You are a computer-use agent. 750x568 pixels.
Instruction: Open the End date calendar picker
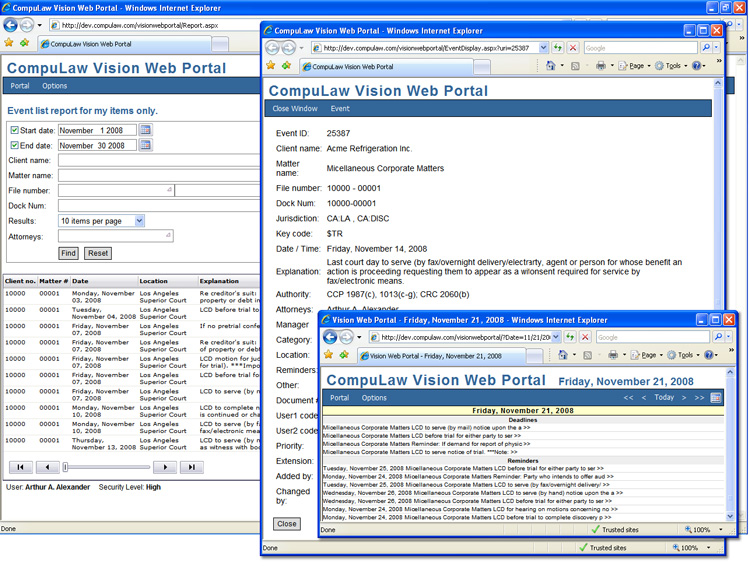(146, 145)
